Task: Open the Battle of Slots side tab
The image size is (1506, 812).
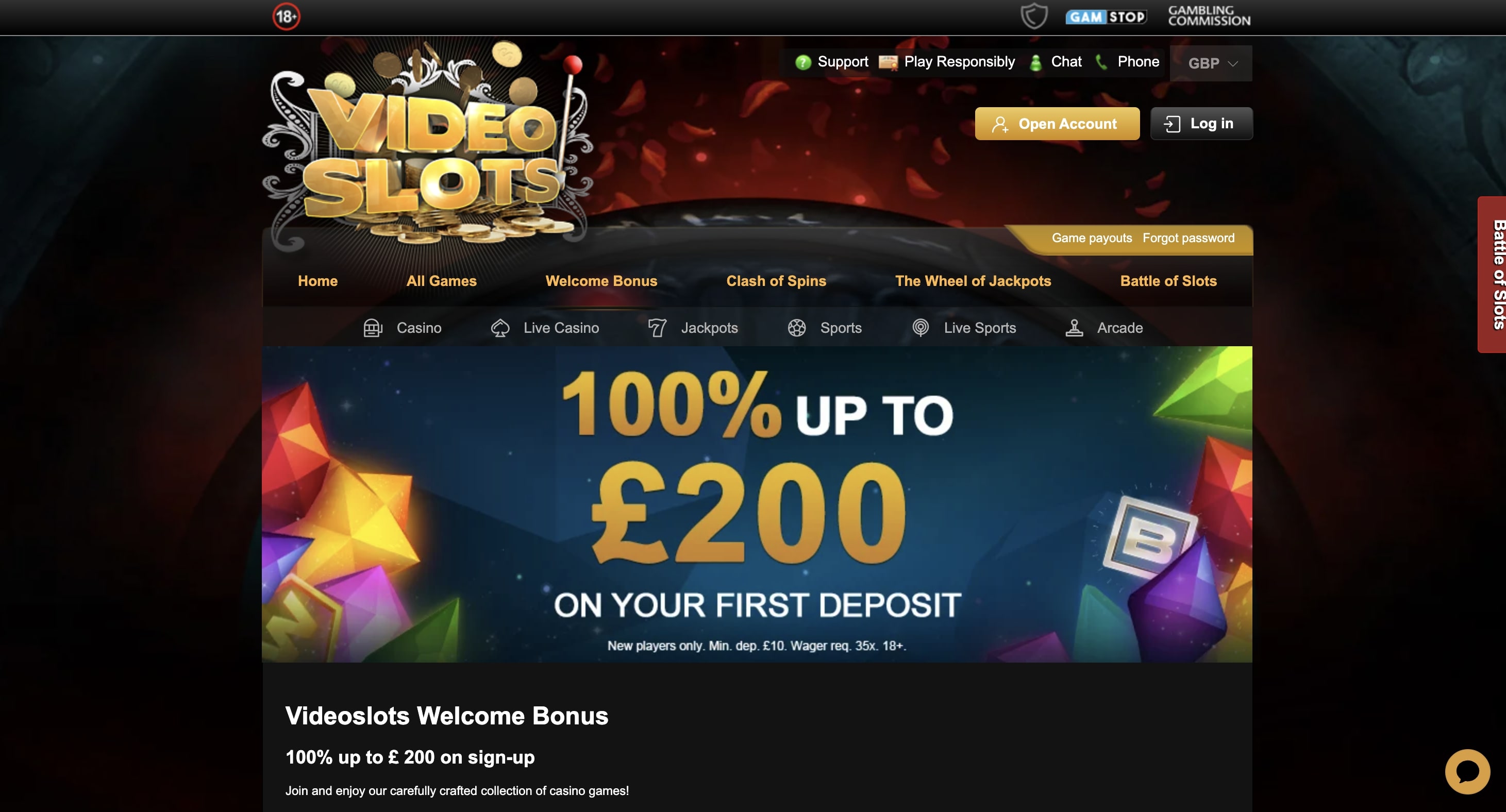Action: pos(1493,274)
